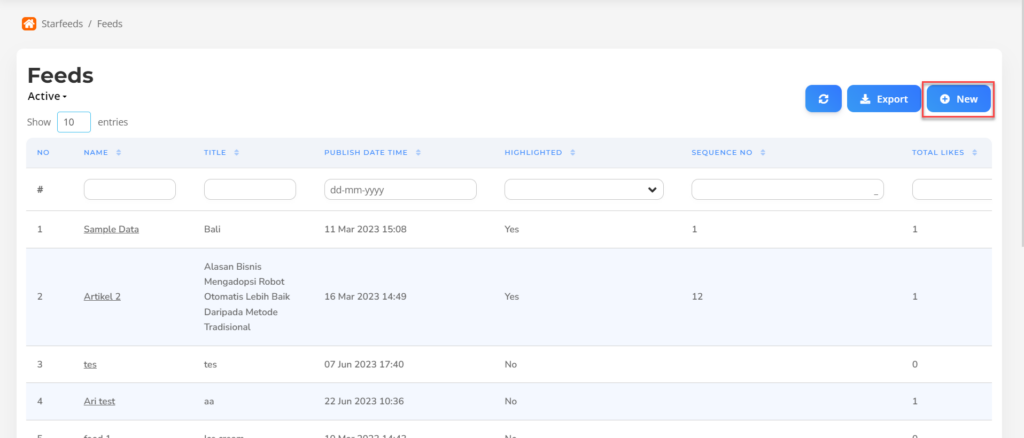This screenshot has width=1024, height=438.
Task: Open the Ari test feed link
Action: [x=99, y=401]
